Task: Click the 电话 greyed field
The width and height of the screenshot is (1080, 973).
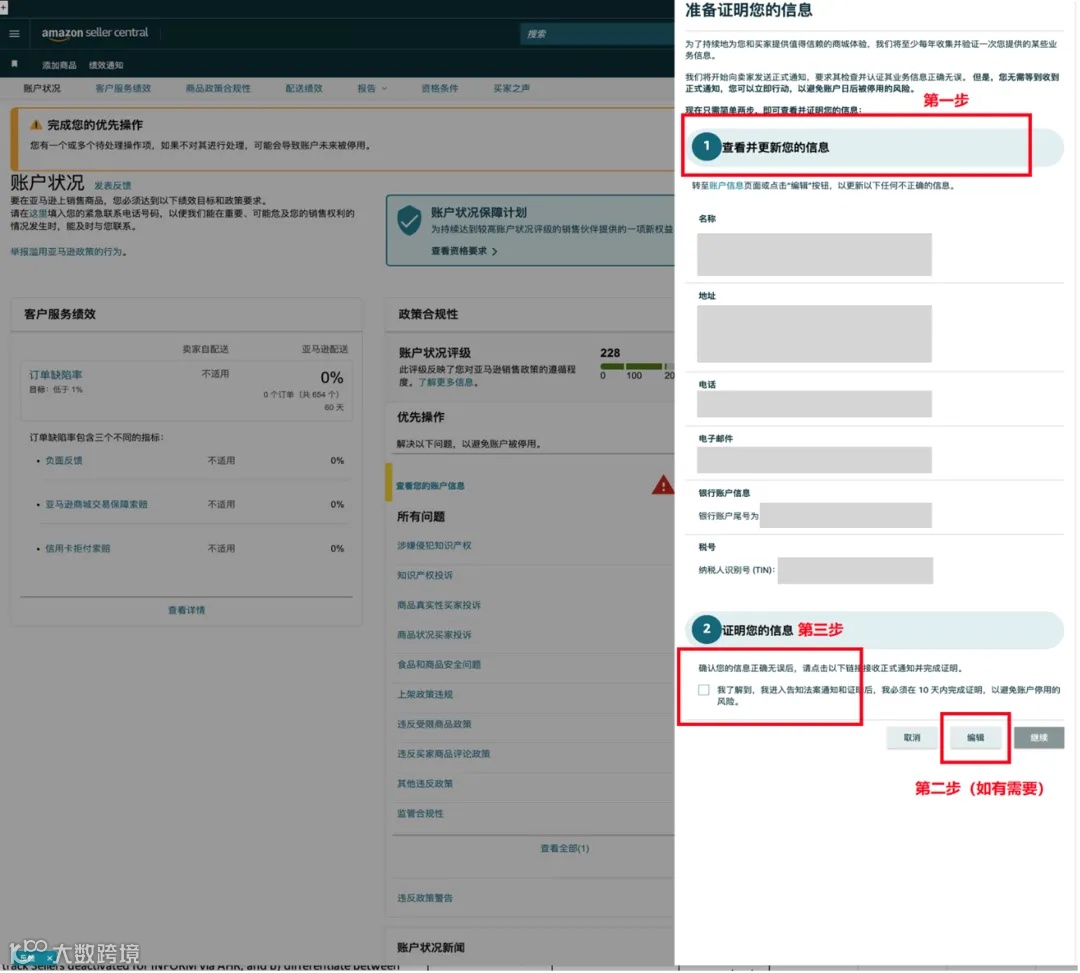Action: 814,404
